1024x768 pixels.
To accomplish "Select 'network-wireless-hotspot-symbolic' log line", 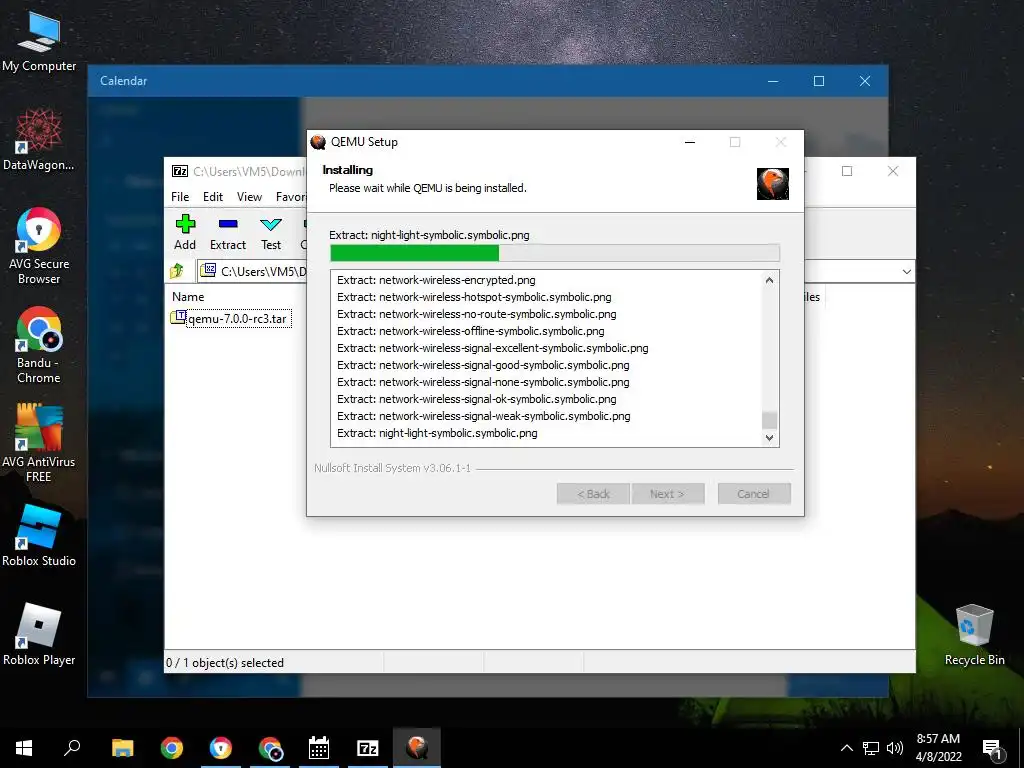I will tap(474, 297).
